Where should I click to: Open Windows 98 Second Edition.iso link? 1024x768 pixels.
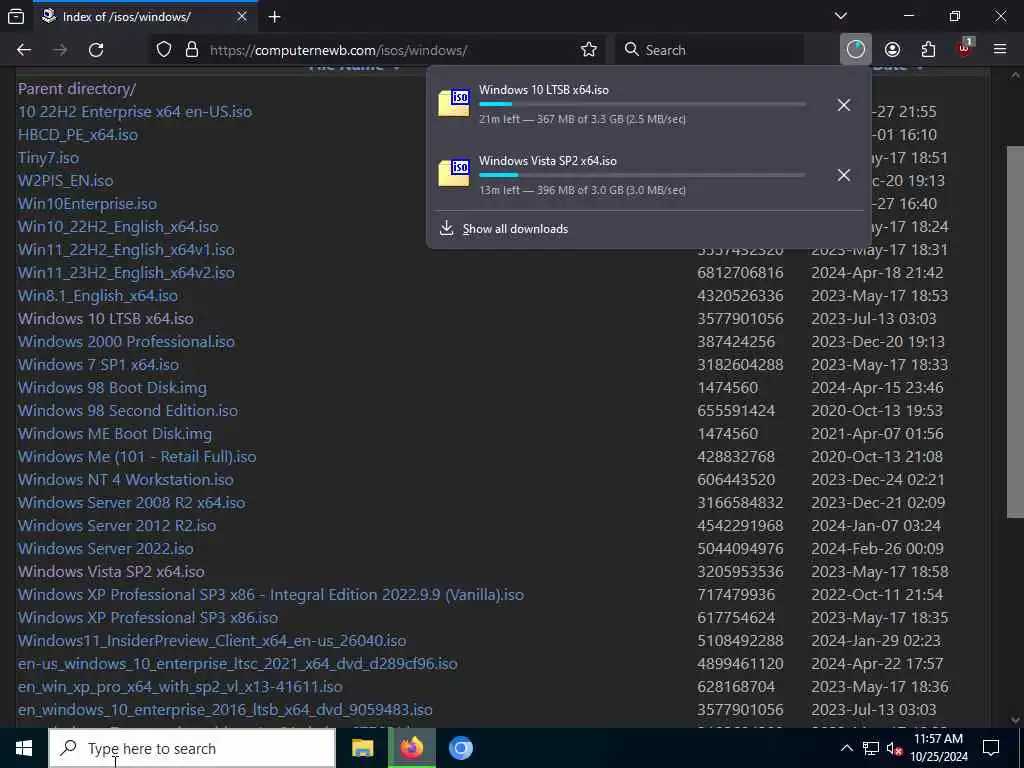tap(128, 410)
